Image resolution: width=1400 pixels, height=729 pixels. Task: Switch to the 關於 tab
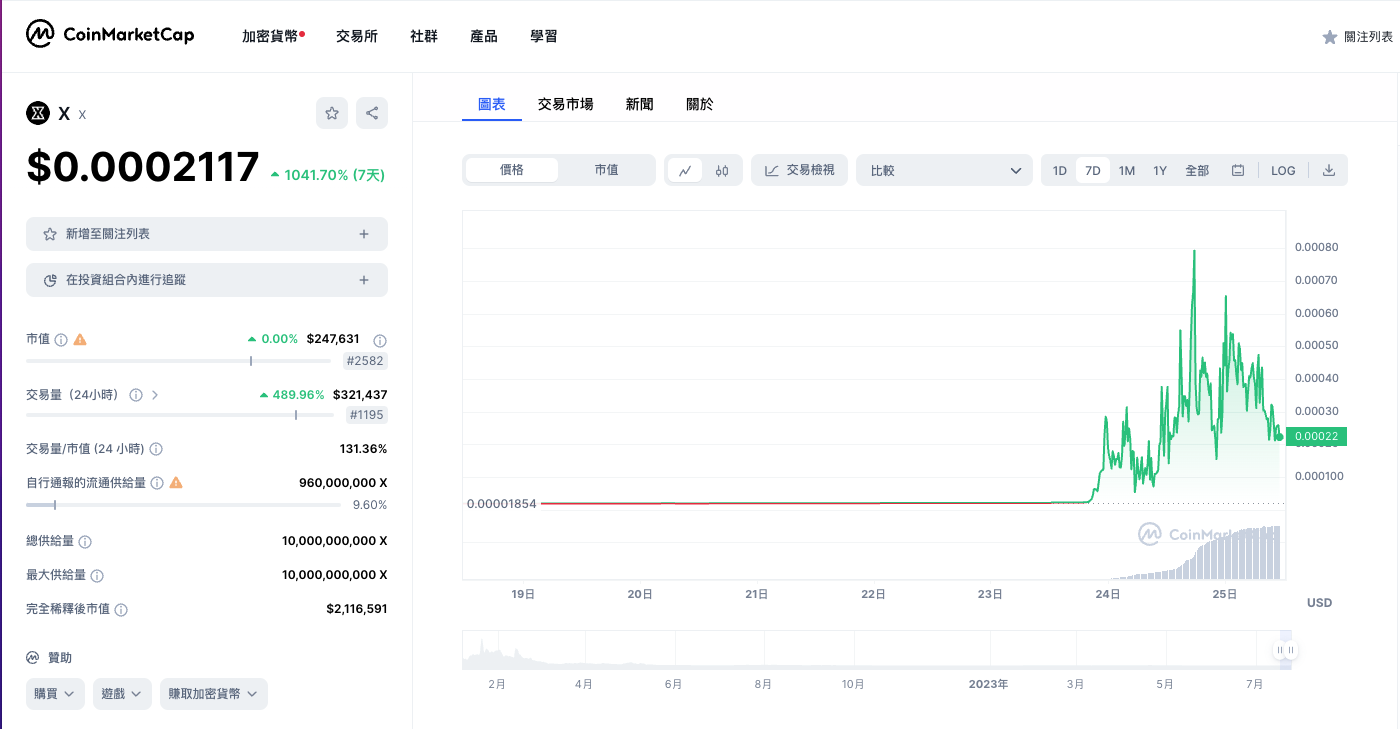click(700, 104)
